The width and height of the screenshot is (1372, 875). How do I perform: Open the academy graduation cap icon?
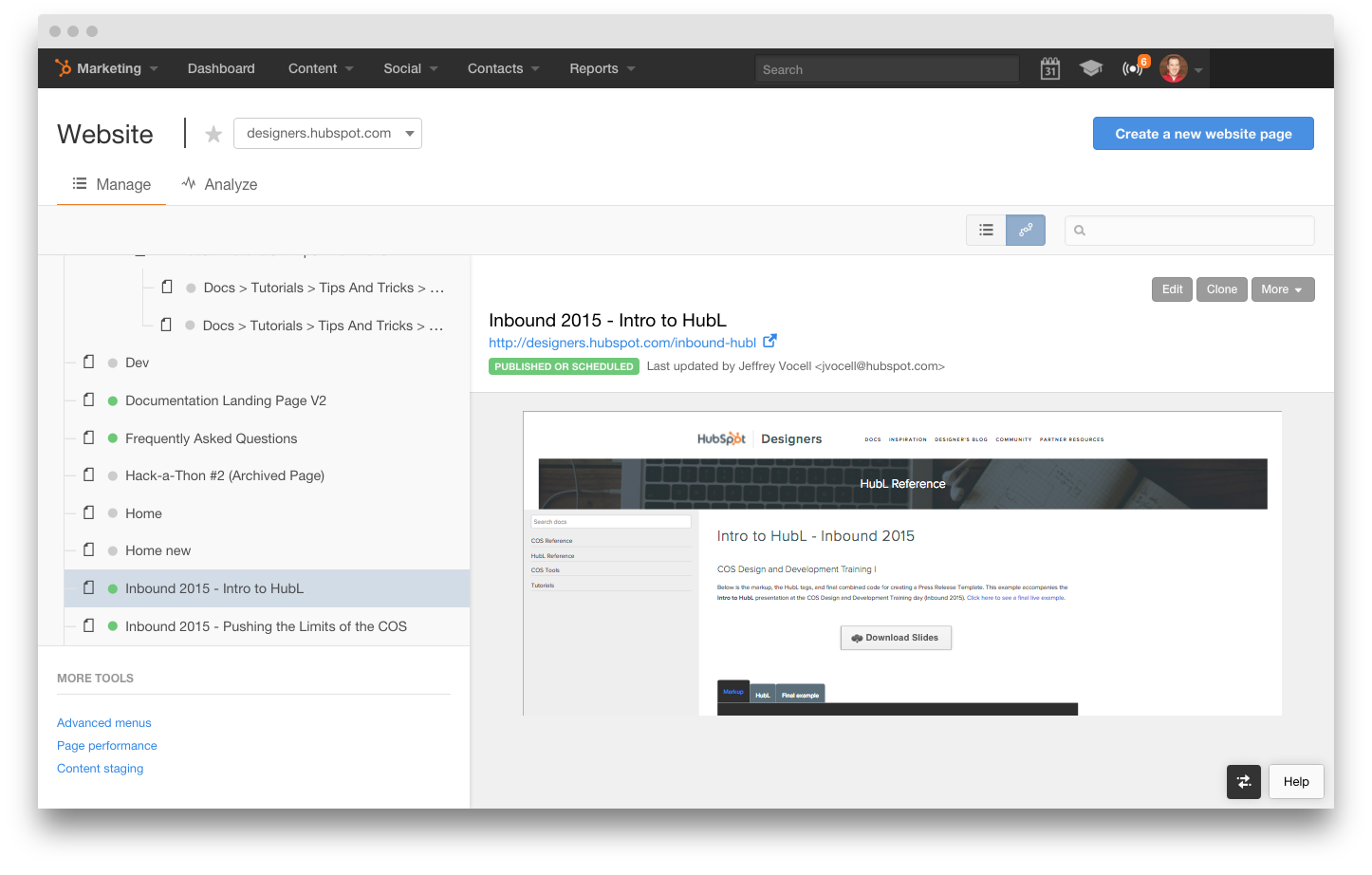pyautogui.click(x=1091, y=68)
